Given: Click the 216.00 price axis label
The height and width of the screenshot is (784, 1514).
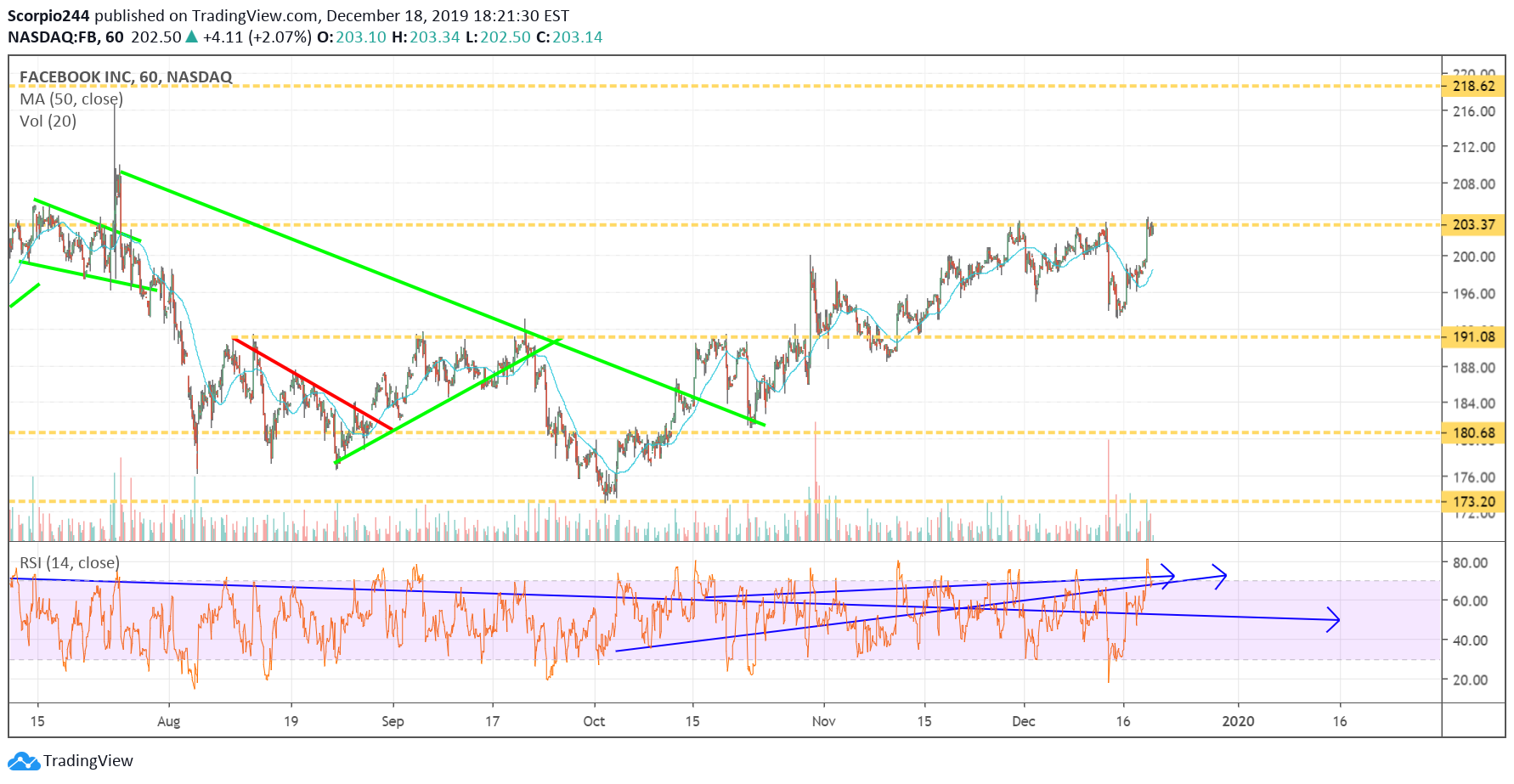Looking at the screenshot, I should coord(1474,111).
